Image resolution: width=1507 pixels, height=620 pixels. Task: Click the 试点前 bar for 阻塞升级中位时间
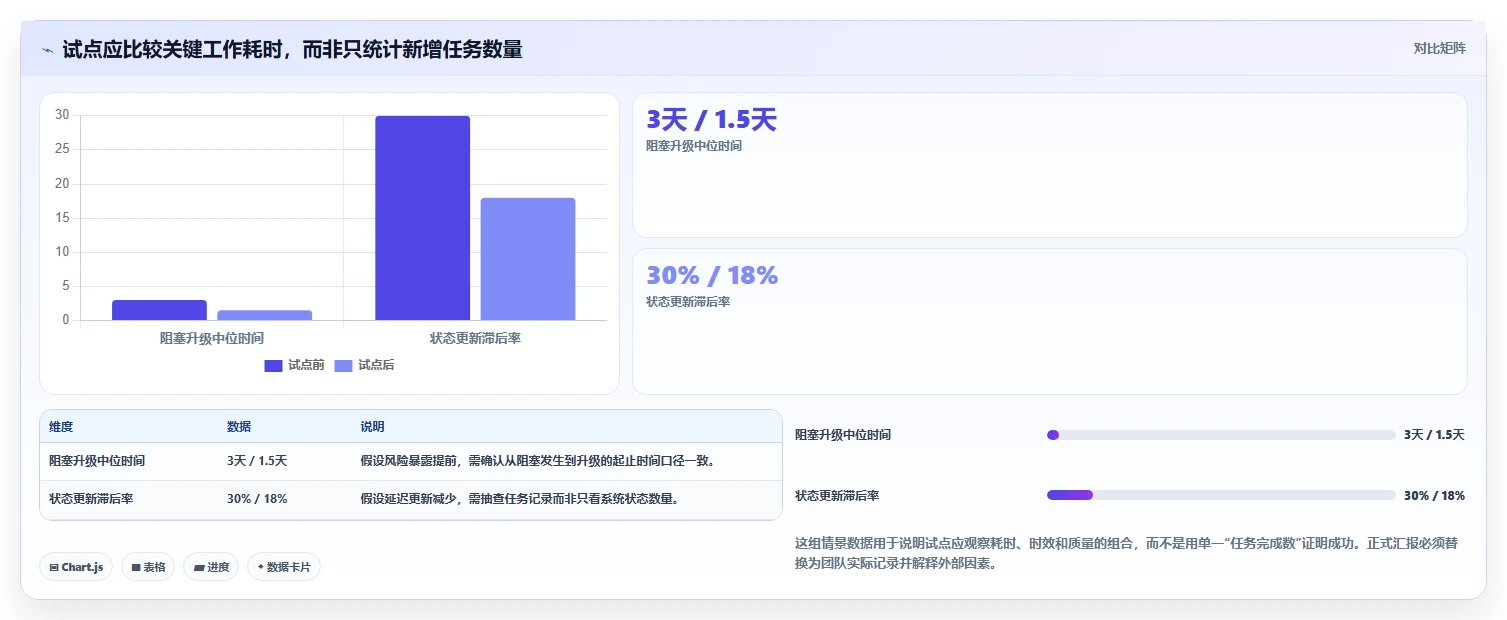click(159, 310)
